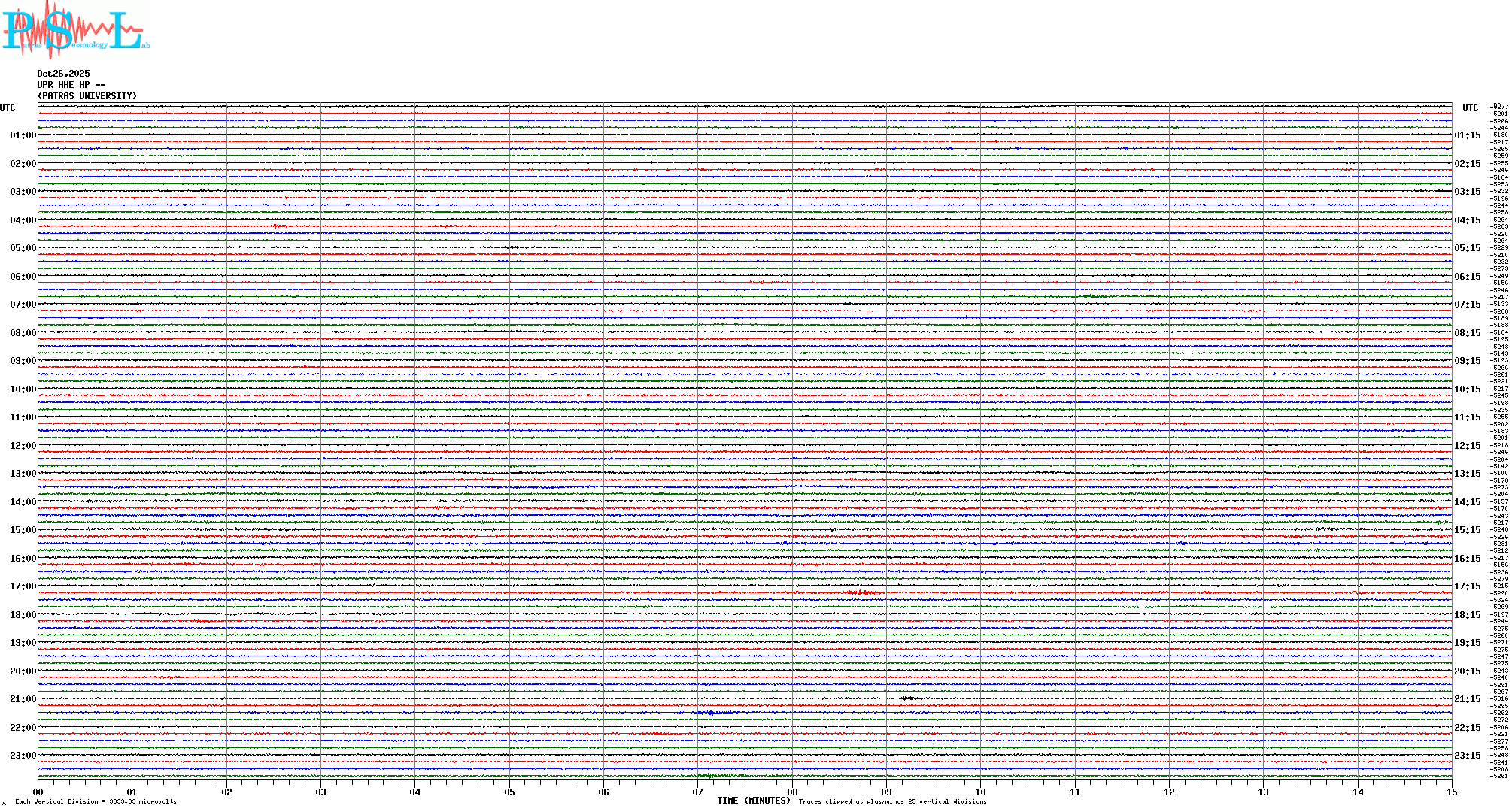The height and width of the screenshot is (812, 1512).
Task: Click the Each Vertical Division microvolts note
Action: coord(96,801)
